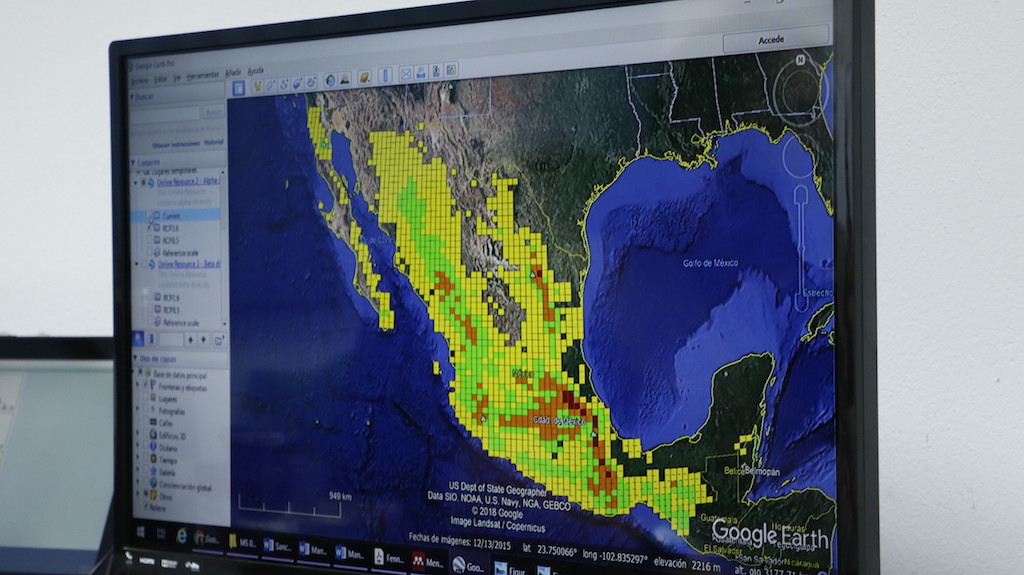Launch Internet Explorer from the taskbar
The width and height of the screenshot is (1024, 575).
pyautogui.click(x=182, y=536)
